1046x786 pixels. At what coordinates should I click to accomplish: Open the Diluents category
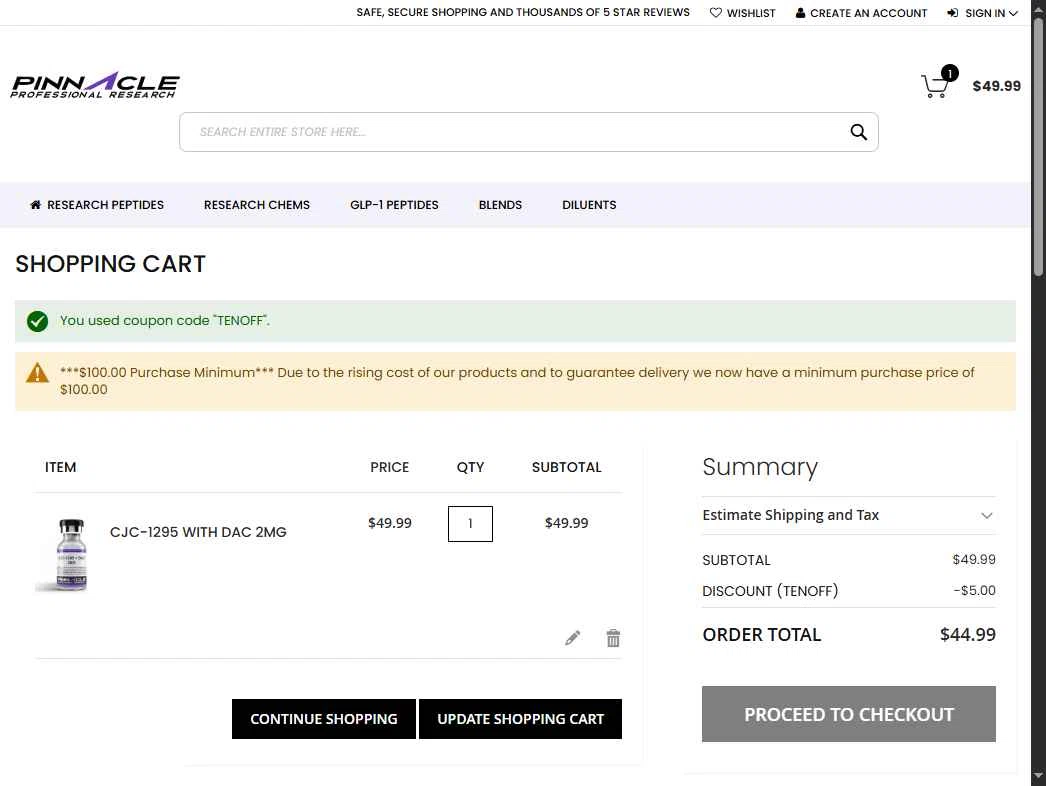(x=589, y=205)
